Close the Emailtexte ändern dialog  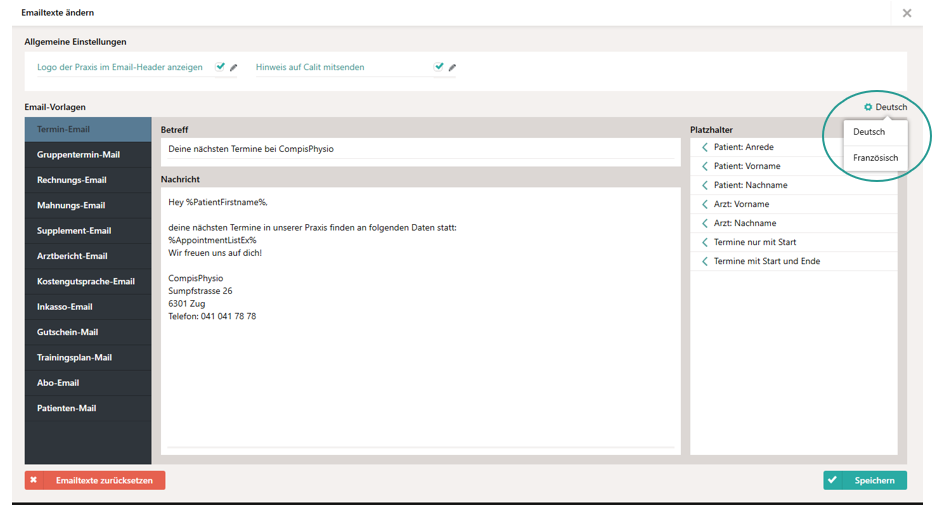(x=906, y=13)
